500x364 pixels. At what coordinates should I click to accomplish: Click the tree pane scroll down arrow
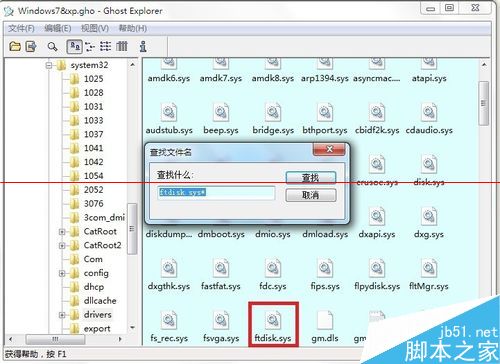click(x=132, y=328)
